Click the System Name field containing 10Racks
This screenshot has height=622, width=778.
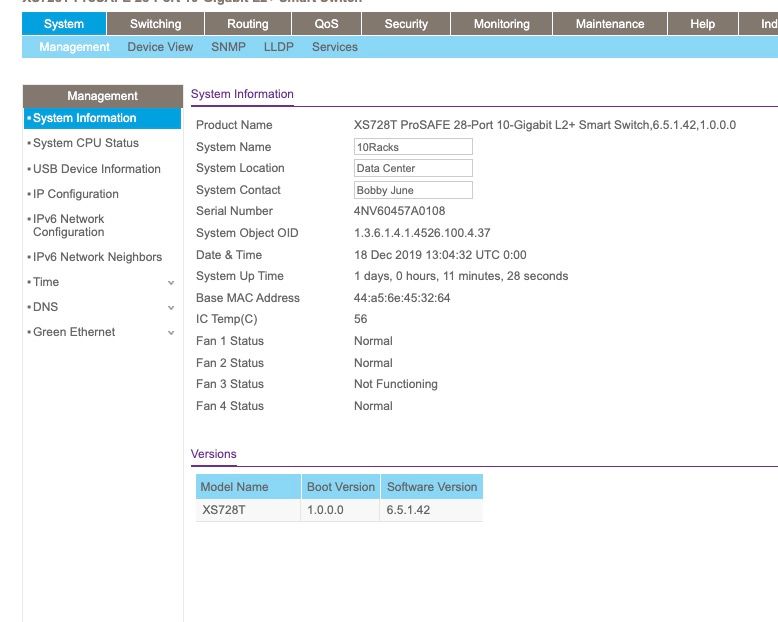point(413,147)
